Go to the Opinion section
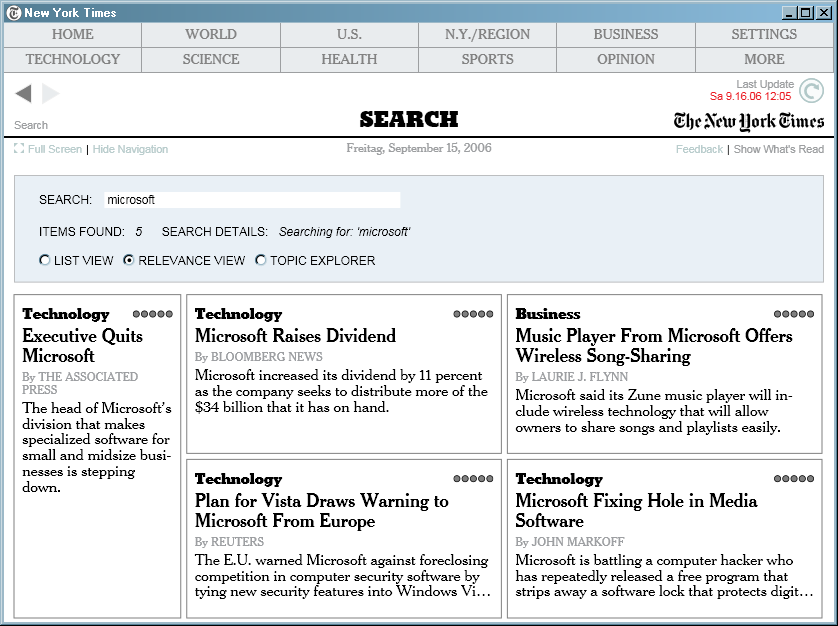This screenshot has height=626, width=838. pyautogui.click(x=626, y=59)
